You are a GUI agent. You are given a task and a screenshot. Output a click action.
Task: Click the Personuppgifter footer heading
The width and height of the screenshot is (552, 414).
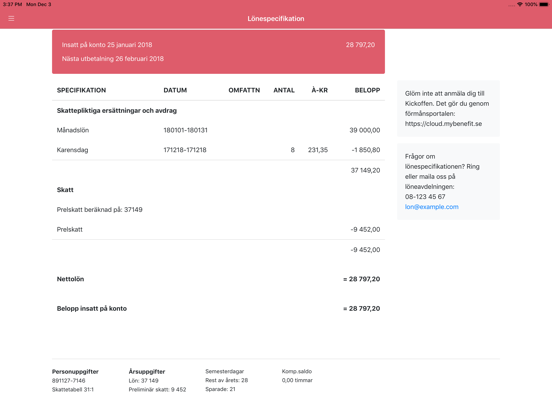[x=75, y=371]
